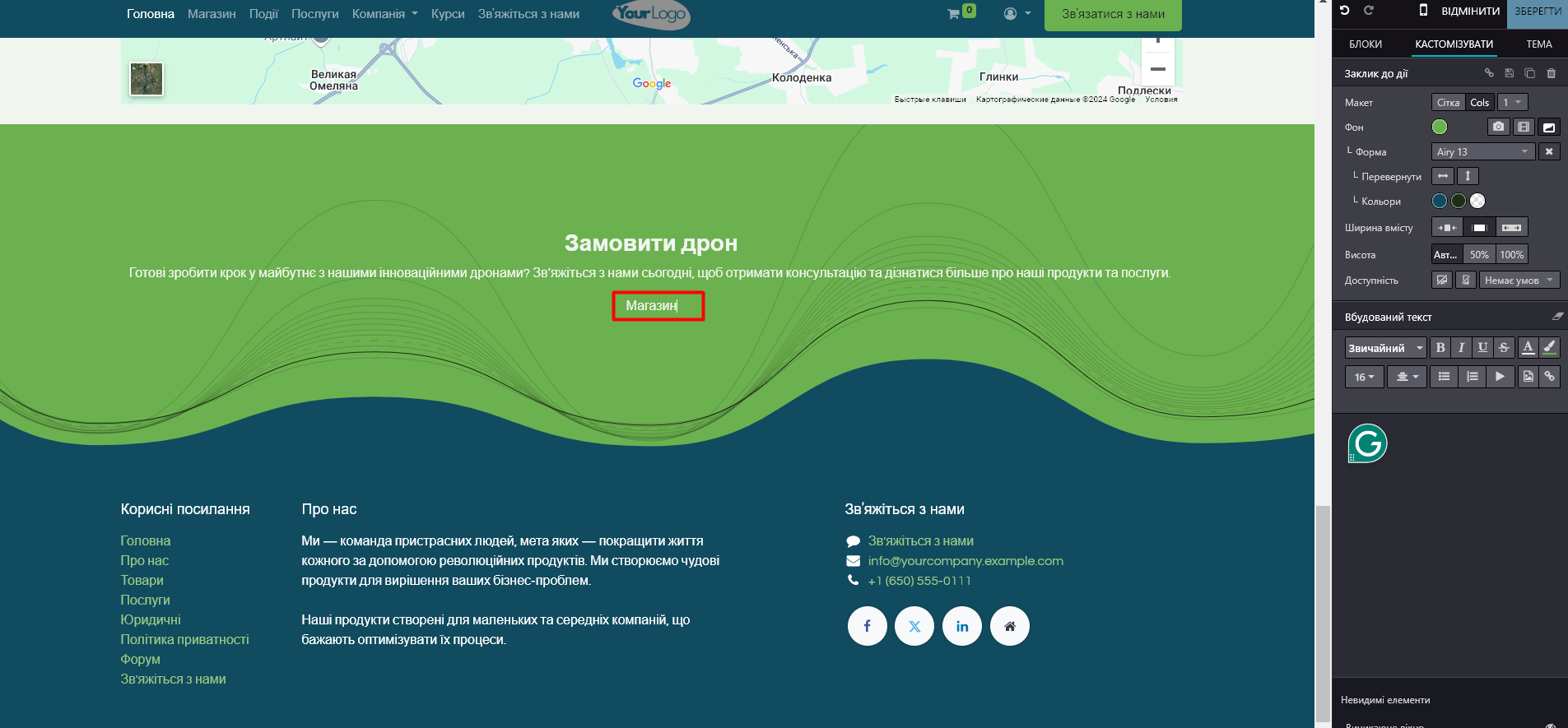Open the shopping cart icon in the header
1568x728 pixels.
click(953, 14)
